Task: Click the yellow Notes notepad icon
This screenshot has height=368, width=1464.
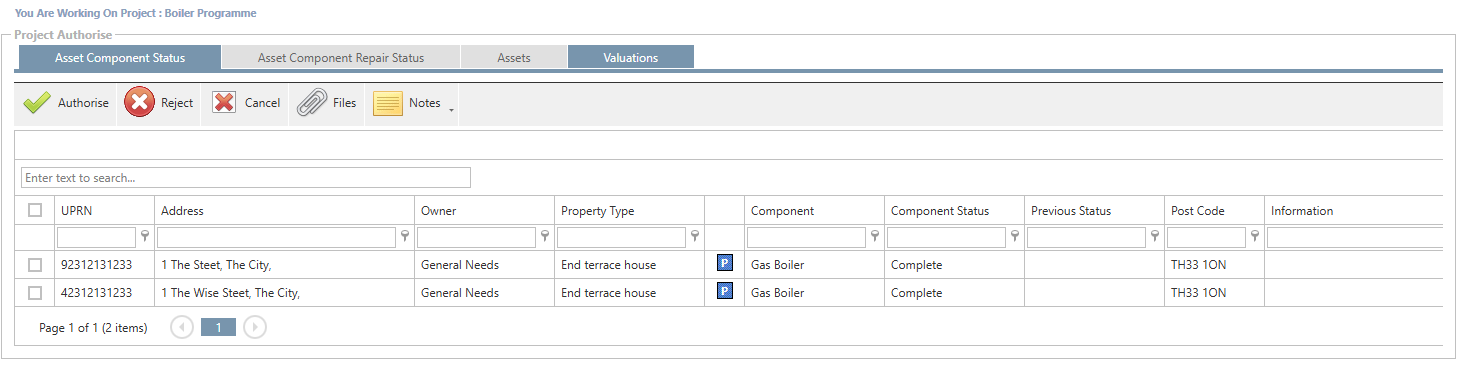Action: click(387, 103)
